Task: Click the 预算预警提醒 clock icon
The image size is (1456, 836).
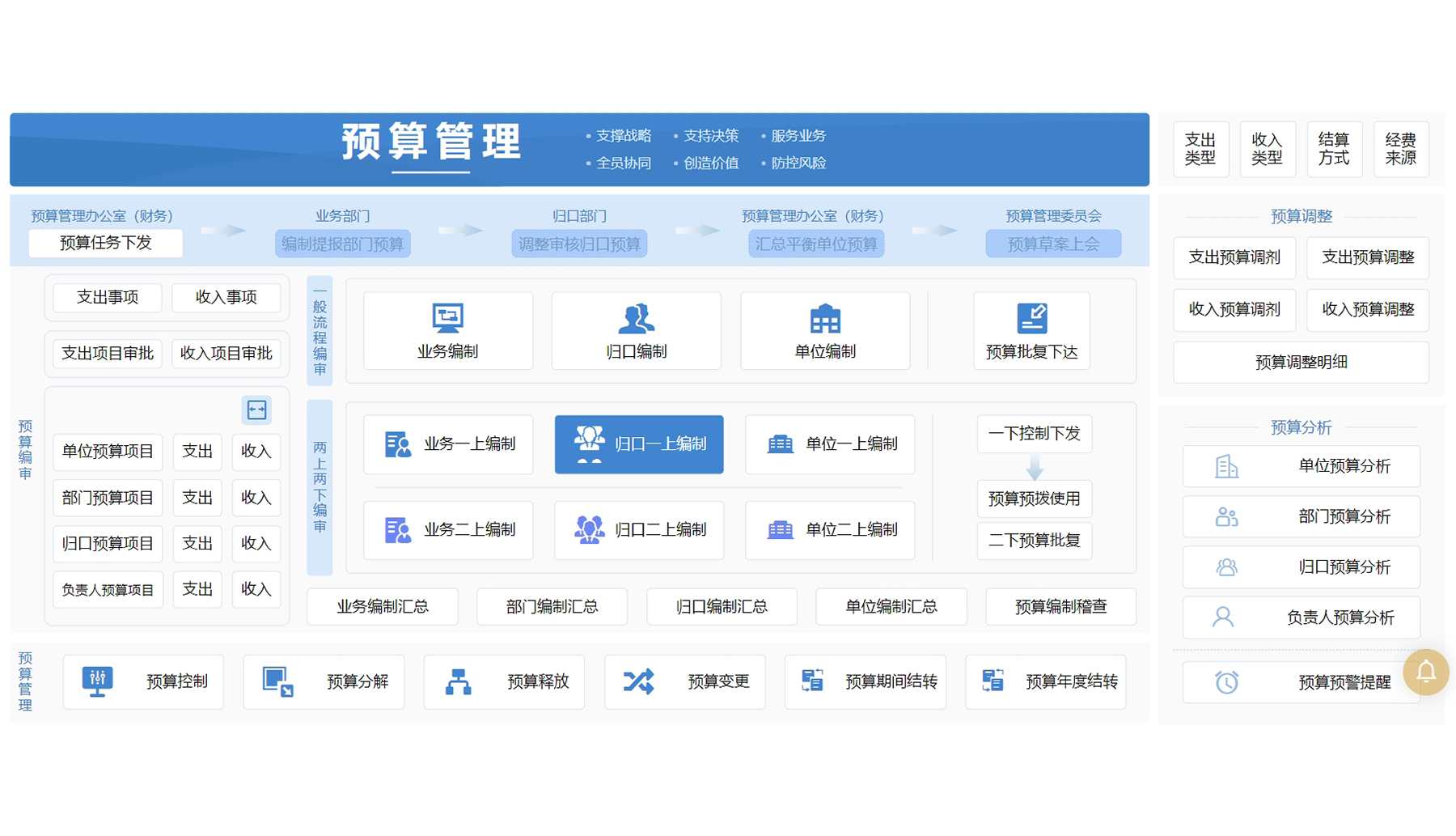Action: click(x=1226, y=681)
